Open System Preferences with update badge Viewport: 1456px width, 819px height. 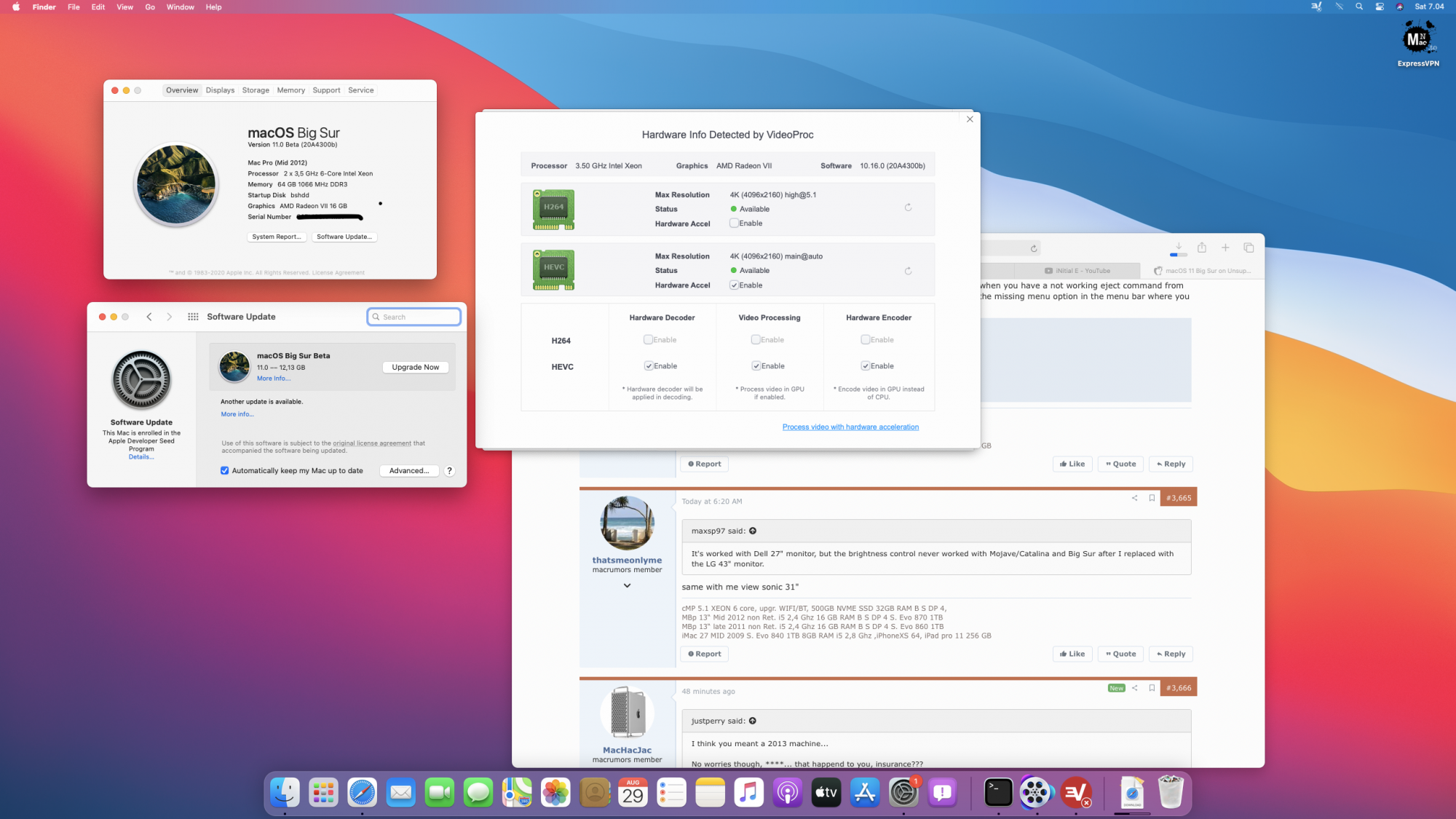903,792
